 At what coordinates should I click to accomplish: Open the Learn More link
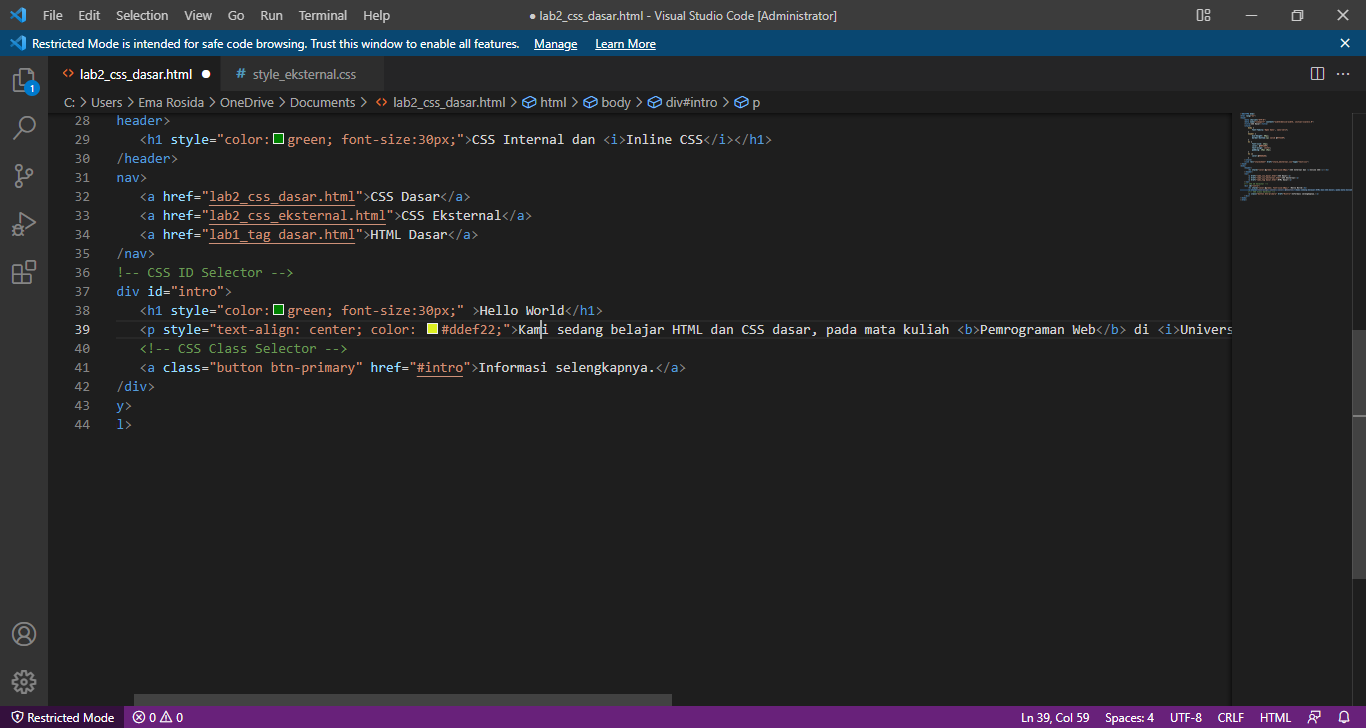point(625,43)
